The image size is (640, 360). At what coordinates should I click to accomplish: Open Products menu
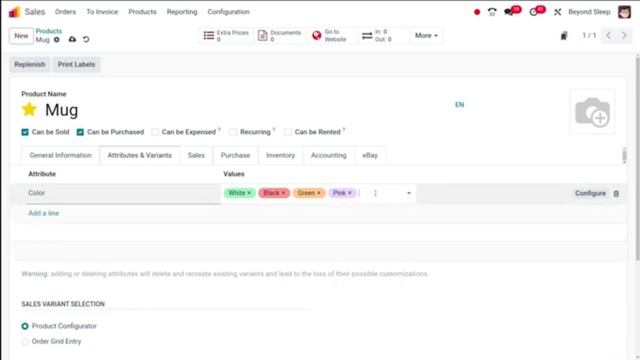[142, 12]
